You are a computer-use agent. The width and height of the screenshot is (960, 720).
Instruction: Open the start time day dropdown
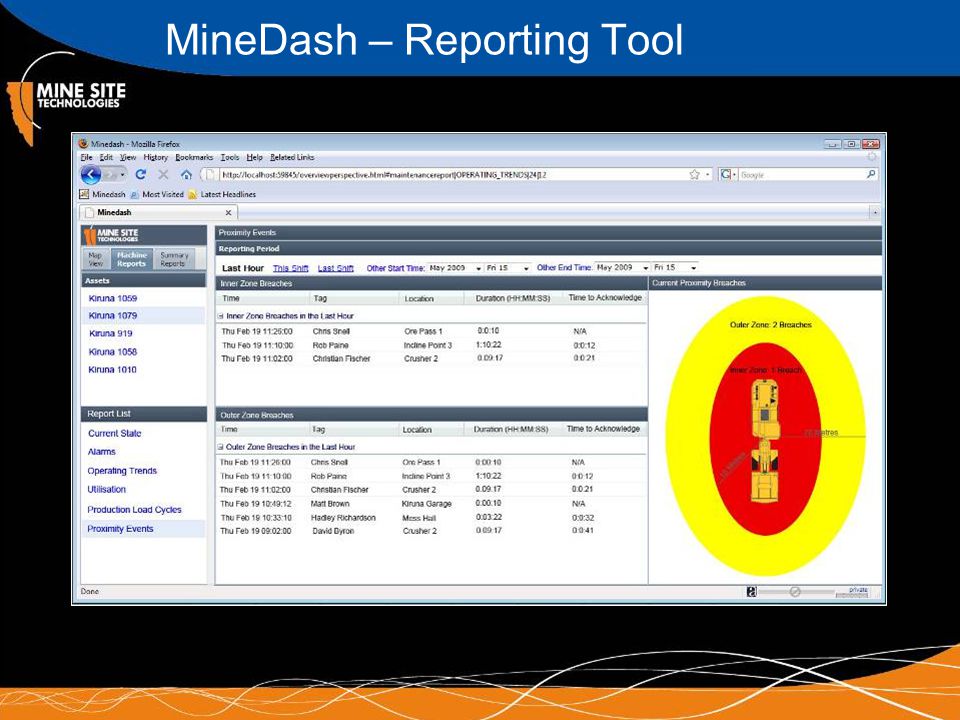coord(508,268)
